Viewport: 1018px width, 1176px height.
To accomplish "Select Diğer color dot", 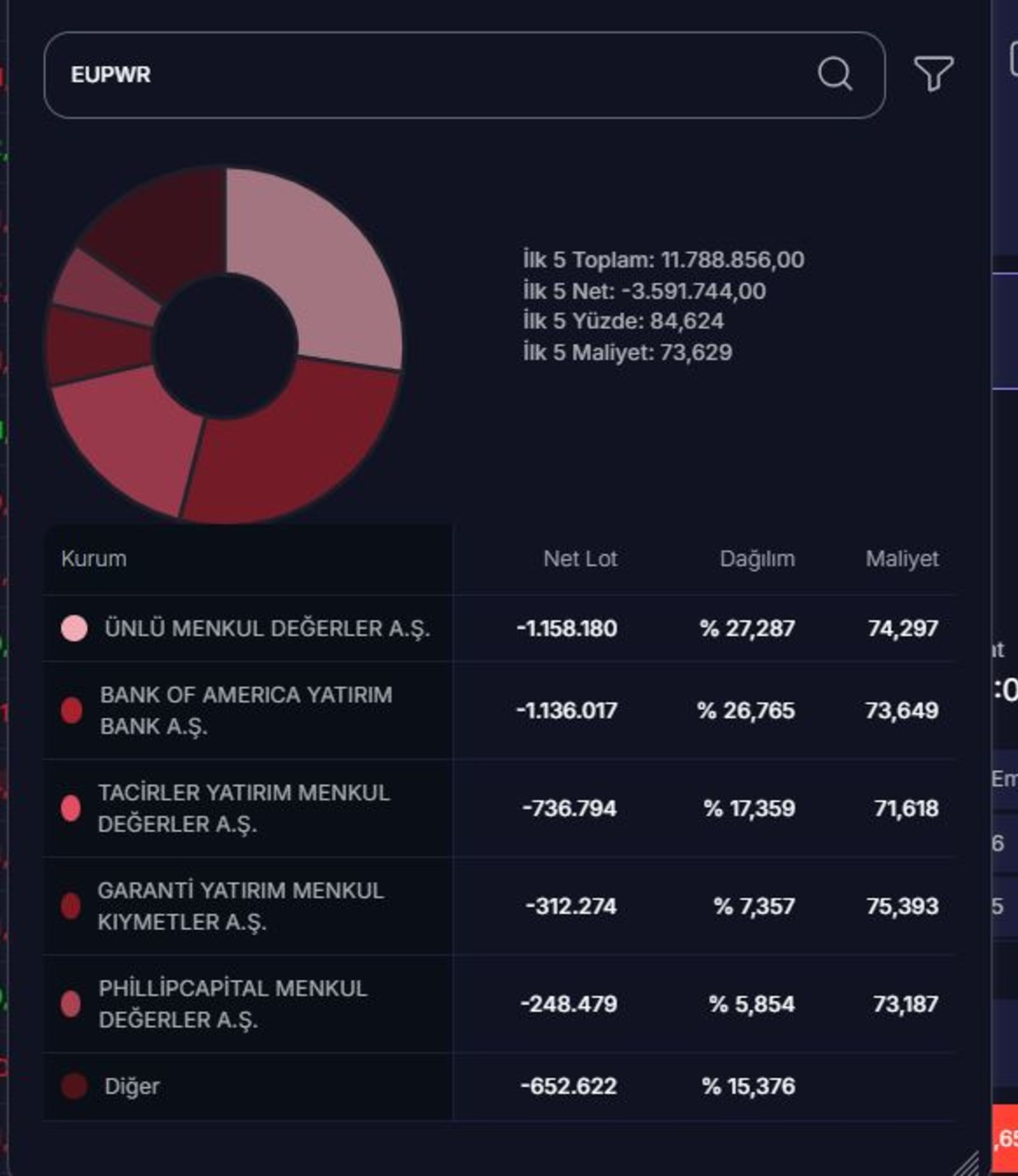I will pyautogui.click(x=74, y=1086).
